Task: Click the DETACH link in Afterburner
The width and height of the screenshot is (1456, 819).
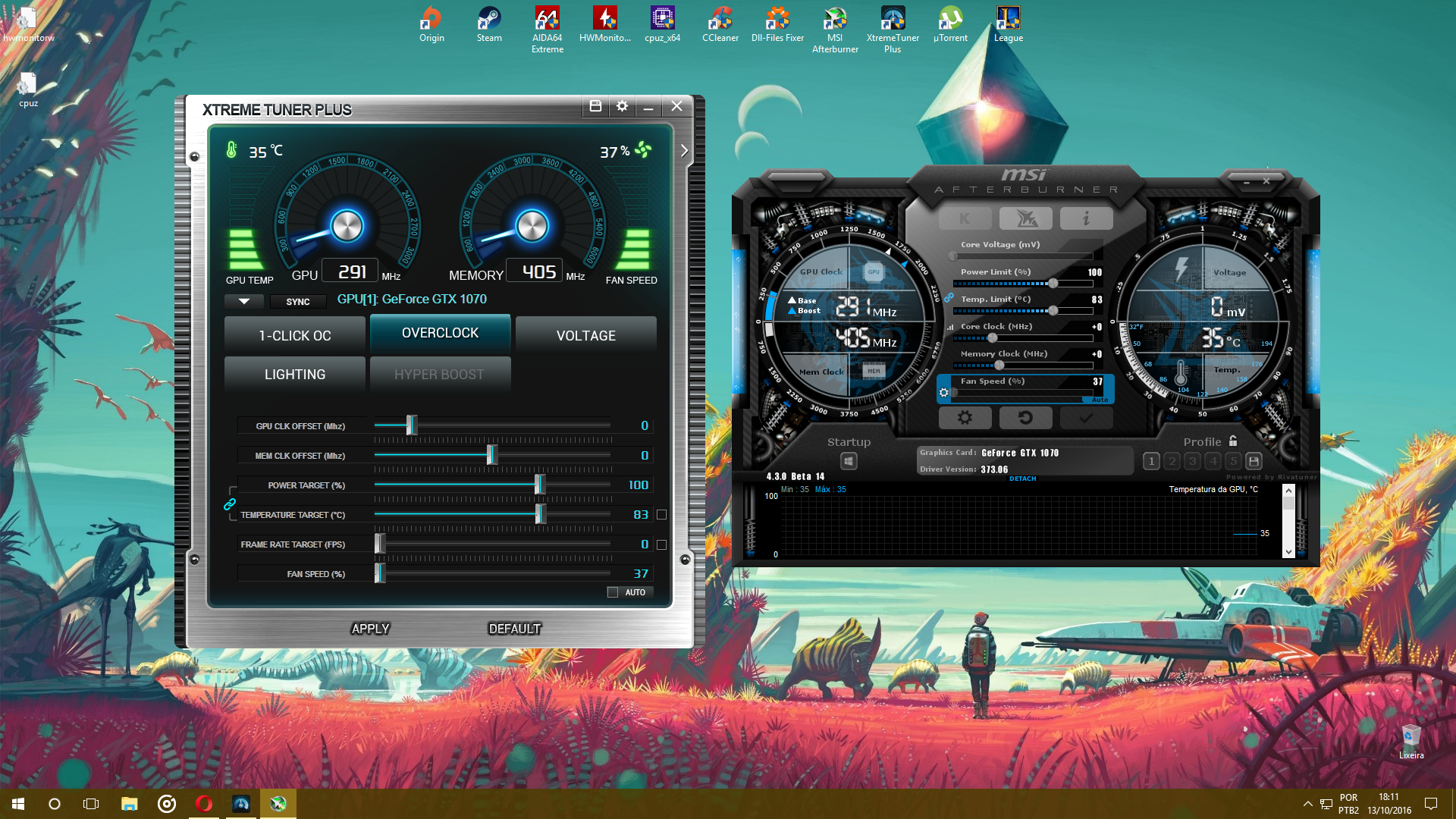Action: (x=1022, y=479)
